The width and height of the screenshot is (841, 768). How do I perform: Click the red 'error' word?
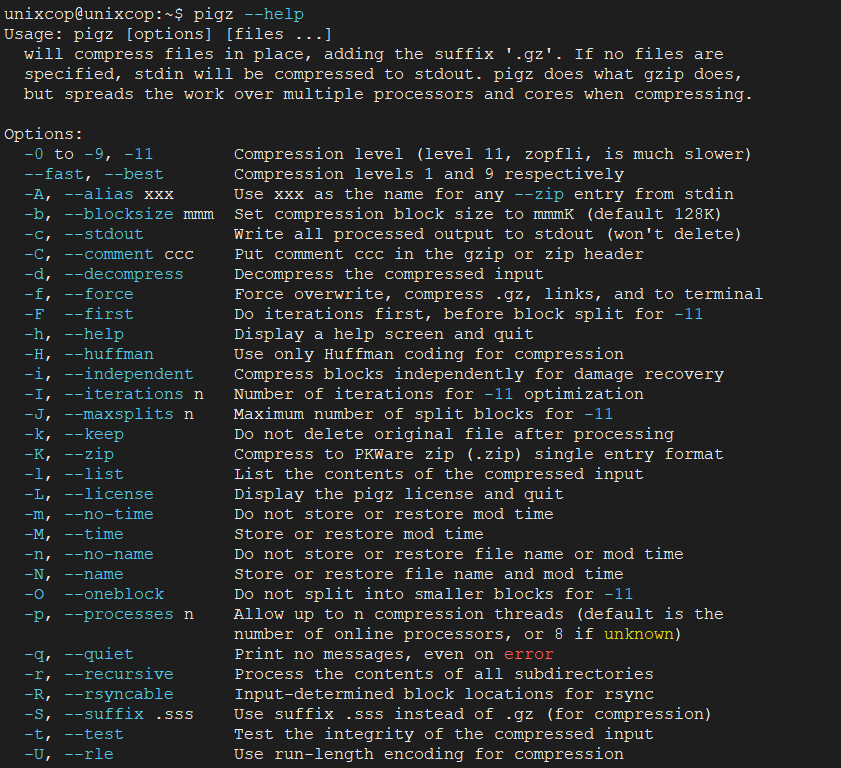pos(529,655)
